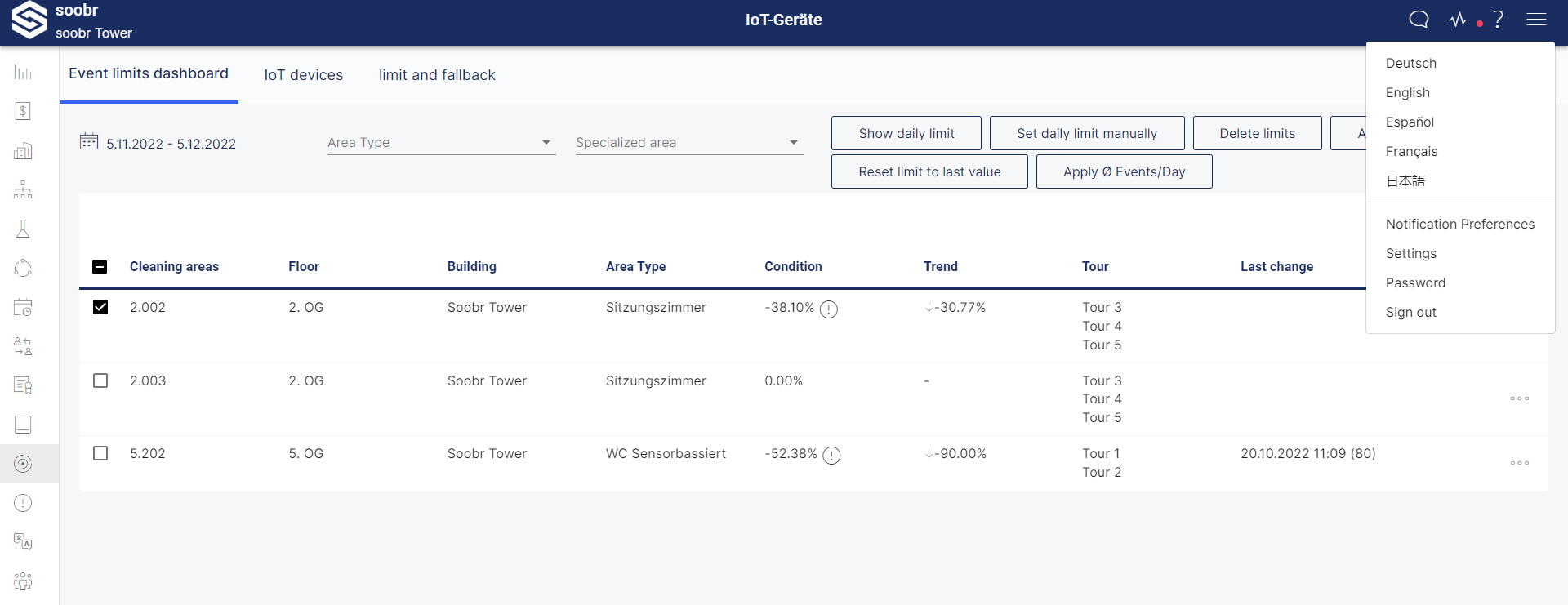Select Japanese language option

click(x=1405, y=181)
